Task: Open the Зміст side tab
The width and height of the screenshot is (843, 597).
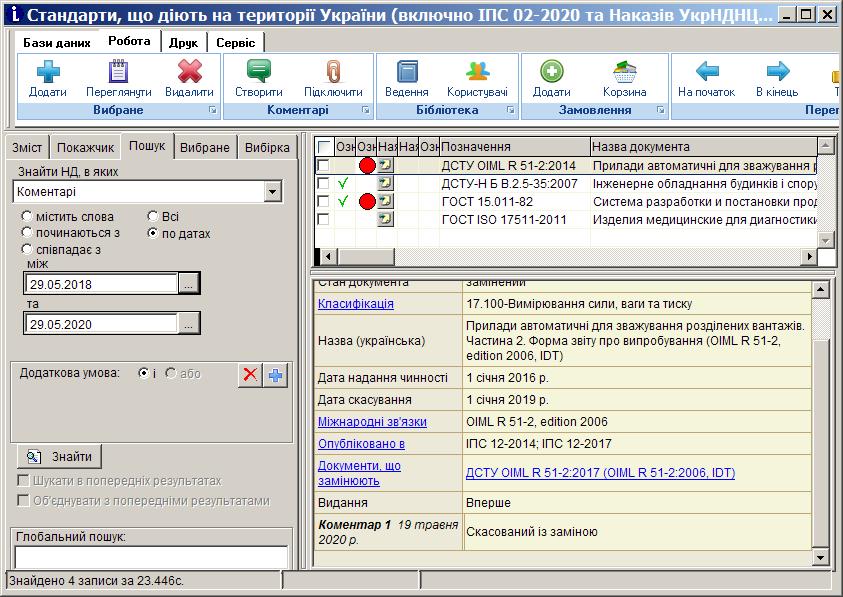Action: click(27, 148)
